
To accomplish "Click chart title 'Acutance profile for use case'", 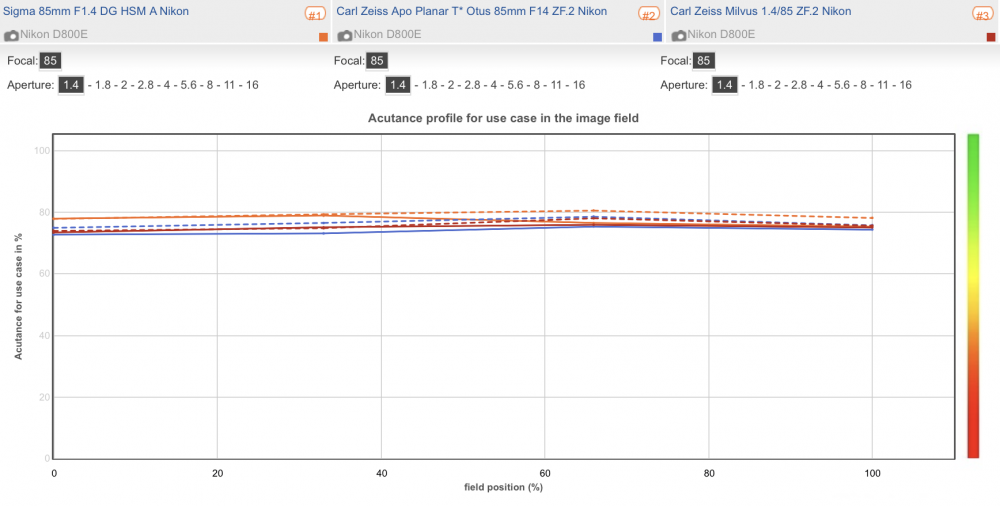I will pyautogui.click(x=503, y=118).
